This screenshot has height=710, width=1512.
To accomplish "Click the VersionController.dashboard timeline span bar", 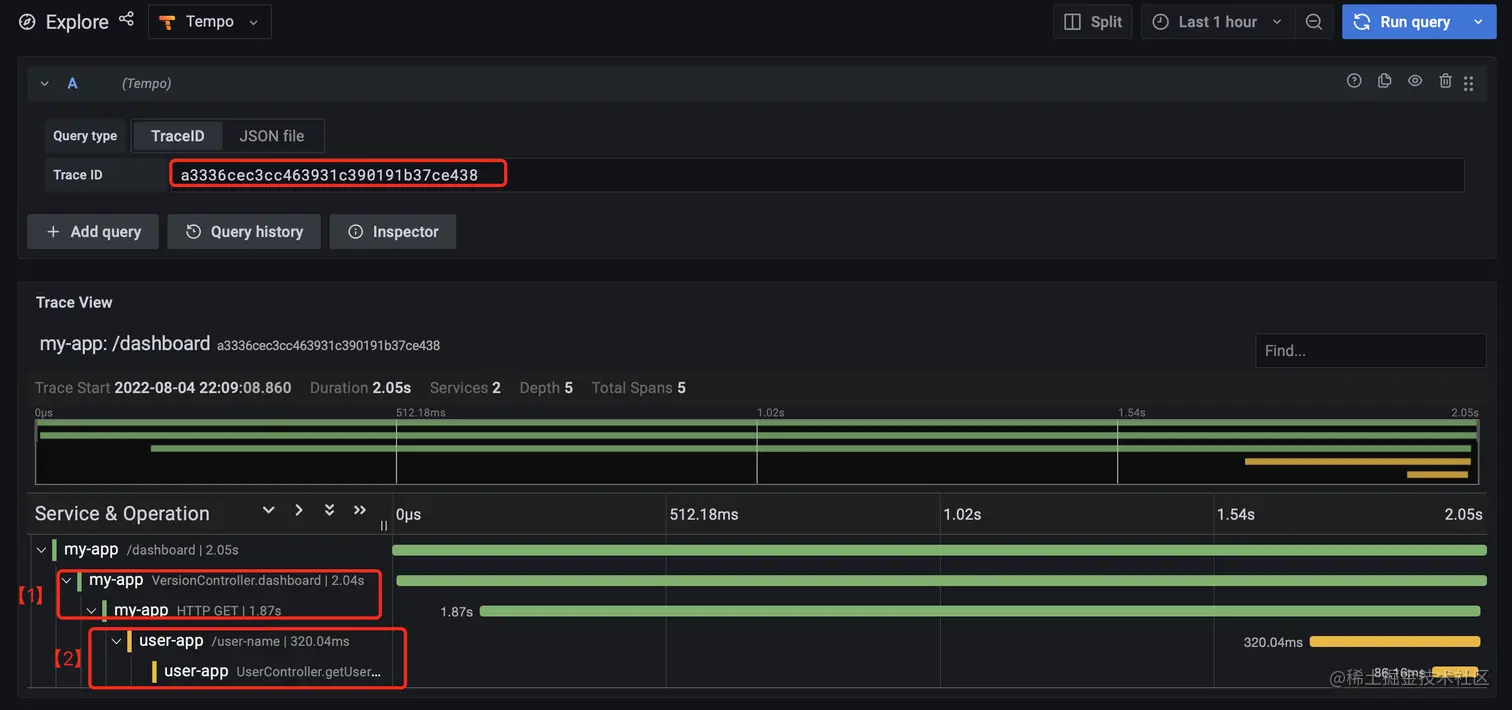I will click(942, 581).
